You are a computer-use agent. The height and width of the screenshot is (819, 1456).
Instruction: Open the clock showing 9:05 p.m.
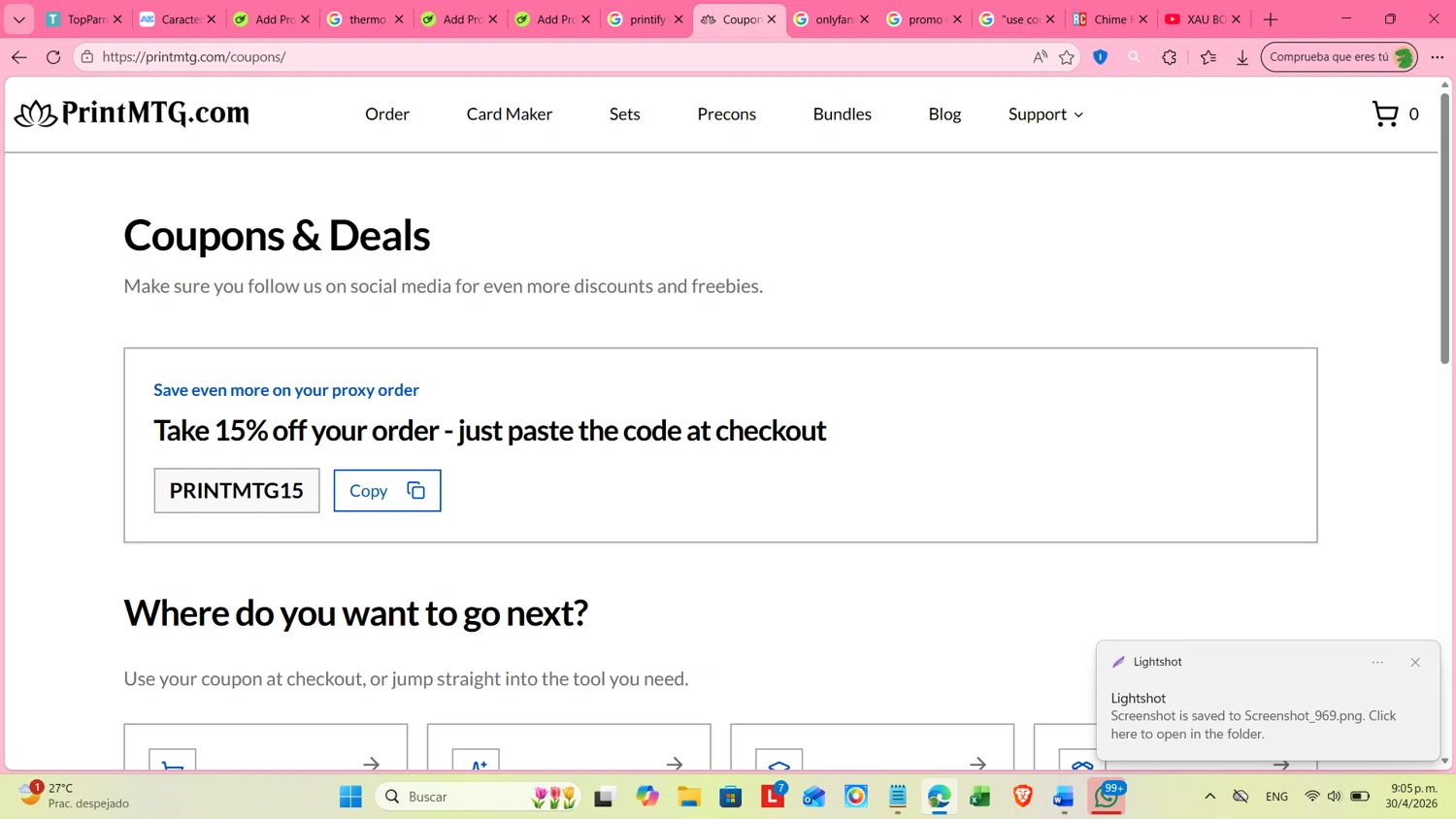(x=1413, y=796)
